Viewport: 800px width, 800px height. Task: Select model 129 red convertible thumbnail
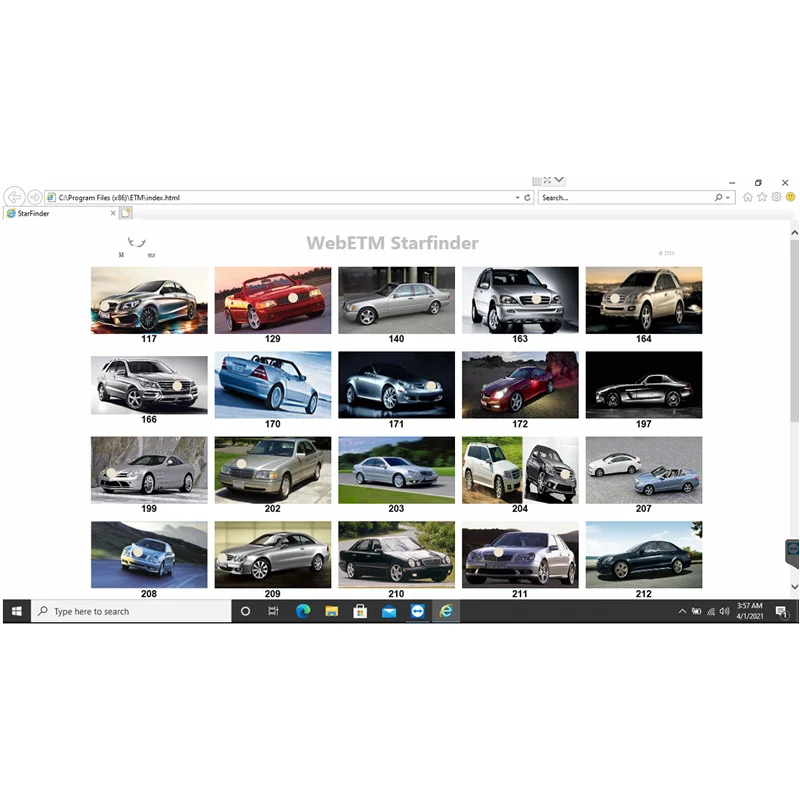[272, 300]
